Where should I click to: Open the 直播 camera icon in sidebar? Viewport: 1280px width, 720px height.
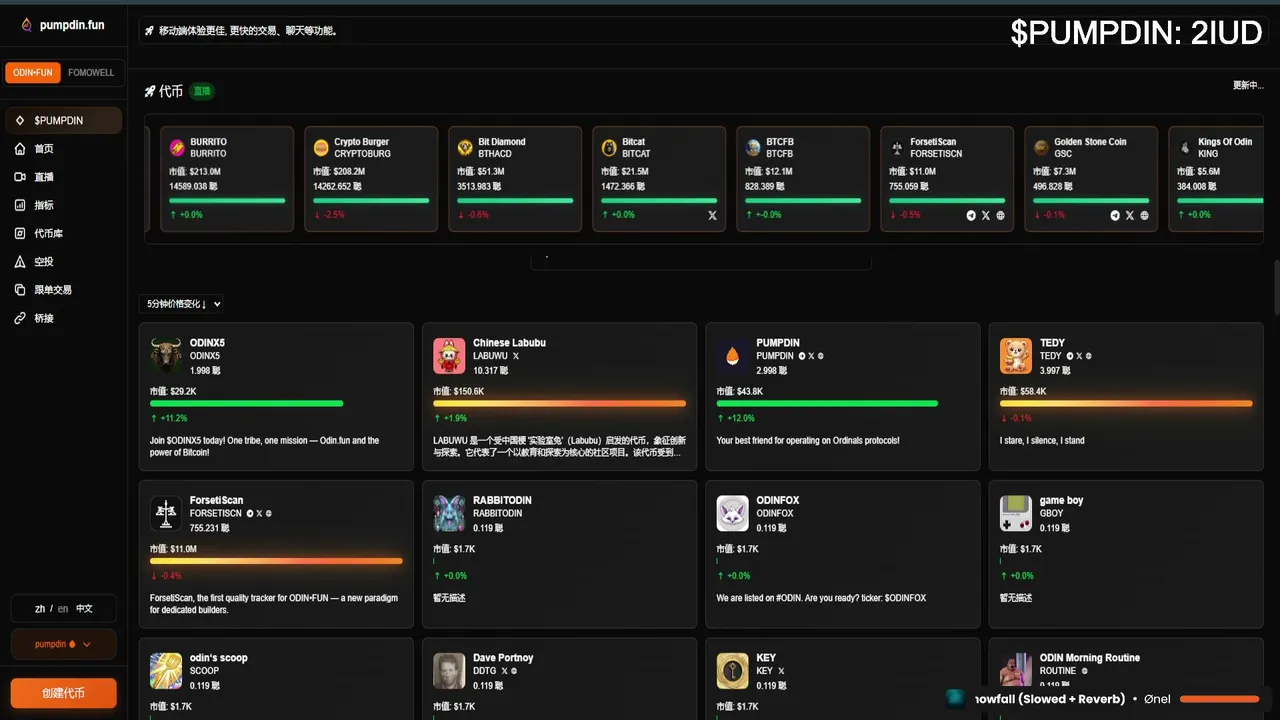pos(20,177)
